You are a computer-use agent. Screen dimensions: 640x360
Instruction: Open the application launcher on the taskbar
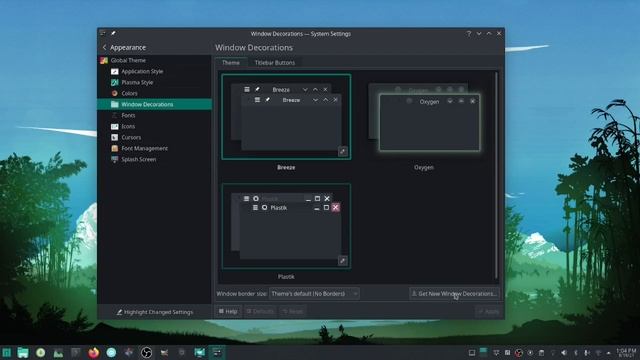tap(7, 353)
